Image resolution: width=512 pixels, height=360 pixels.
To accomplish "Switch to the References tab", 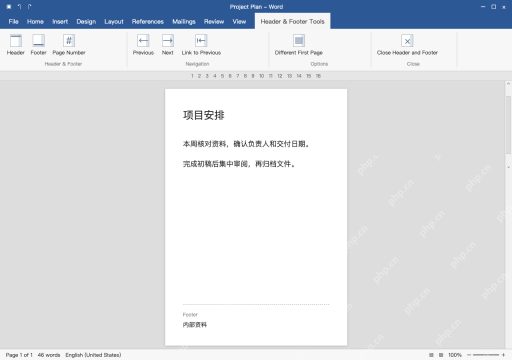I will point(148,21).
